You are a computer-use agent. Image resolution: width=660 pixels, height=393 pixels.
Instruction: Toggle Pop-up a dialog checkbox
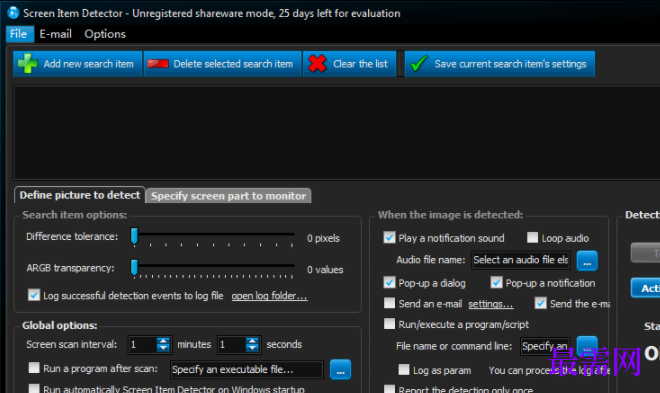point(389,282)
